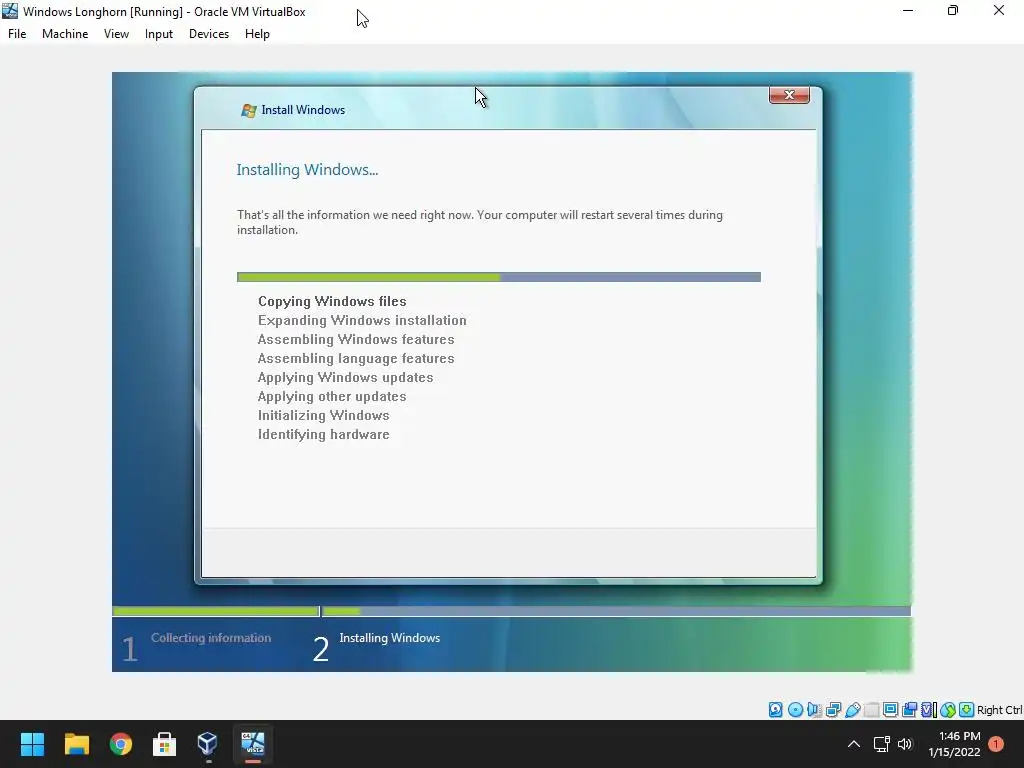Image resolution: width=1024 pixels, height=768 pixels.
Task: Open the Input menu
Action: (159, 34)
